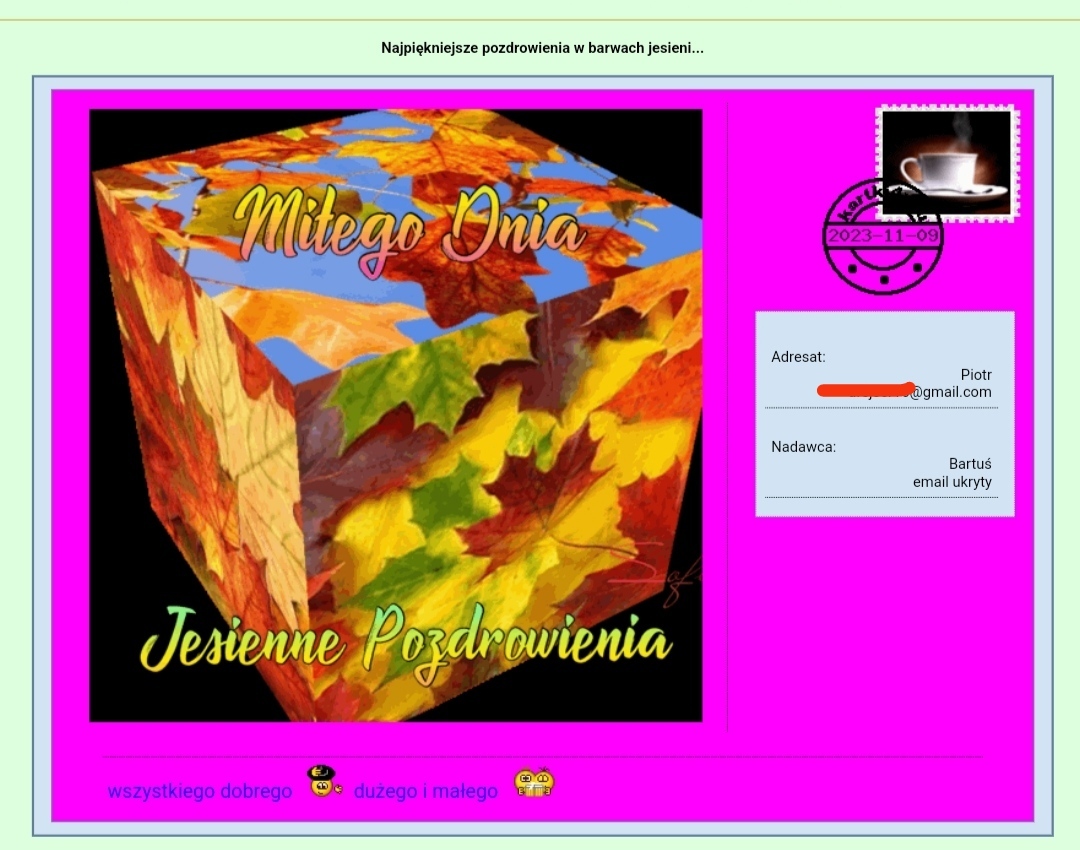Click the coffee cup postage stamp

(x=947, y=163)
